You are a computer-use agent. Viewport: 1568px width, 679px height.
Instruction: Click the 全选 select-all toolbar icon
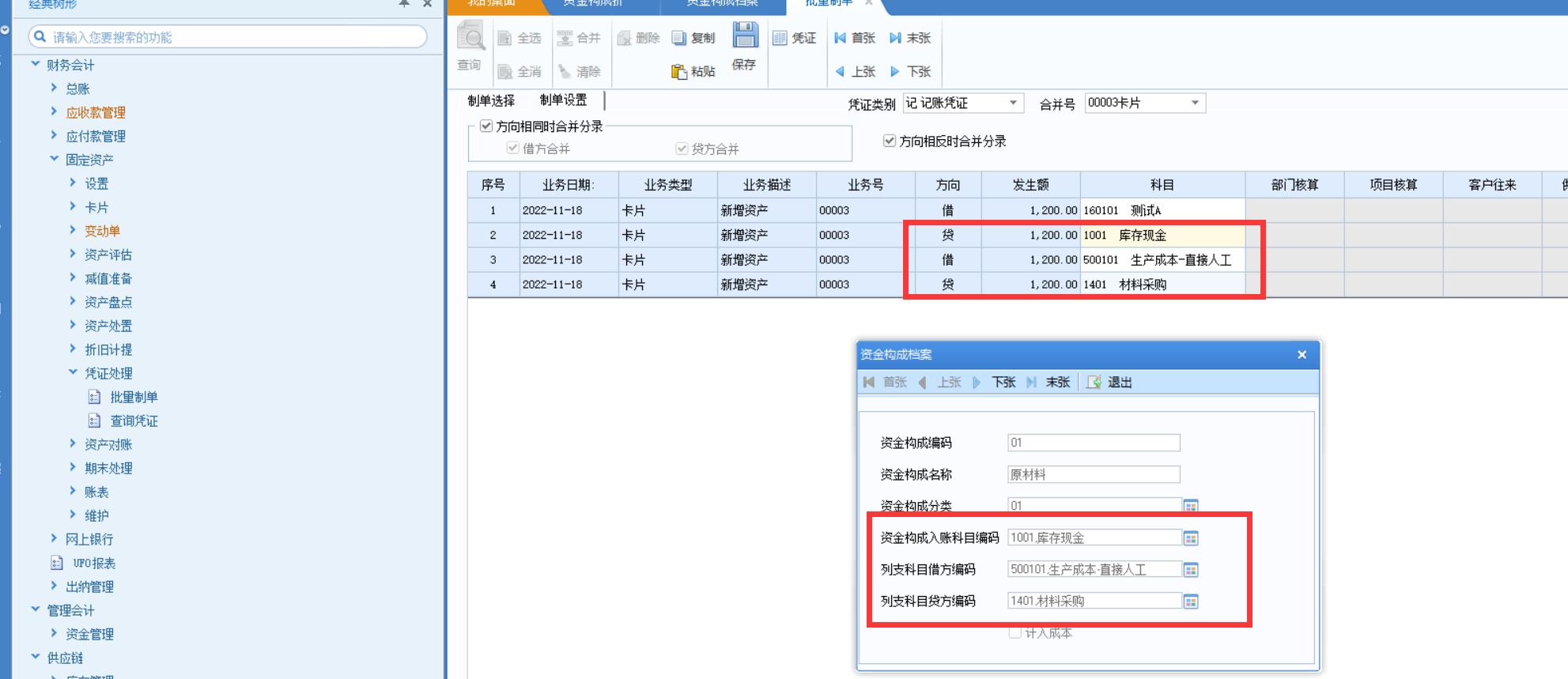click(x=504, y=38)
